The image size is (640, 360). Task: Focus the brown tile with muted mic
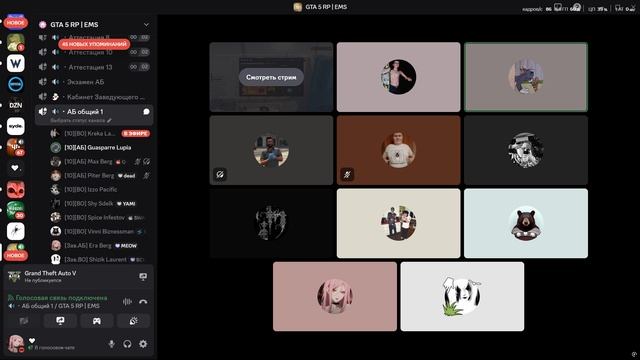398,150
